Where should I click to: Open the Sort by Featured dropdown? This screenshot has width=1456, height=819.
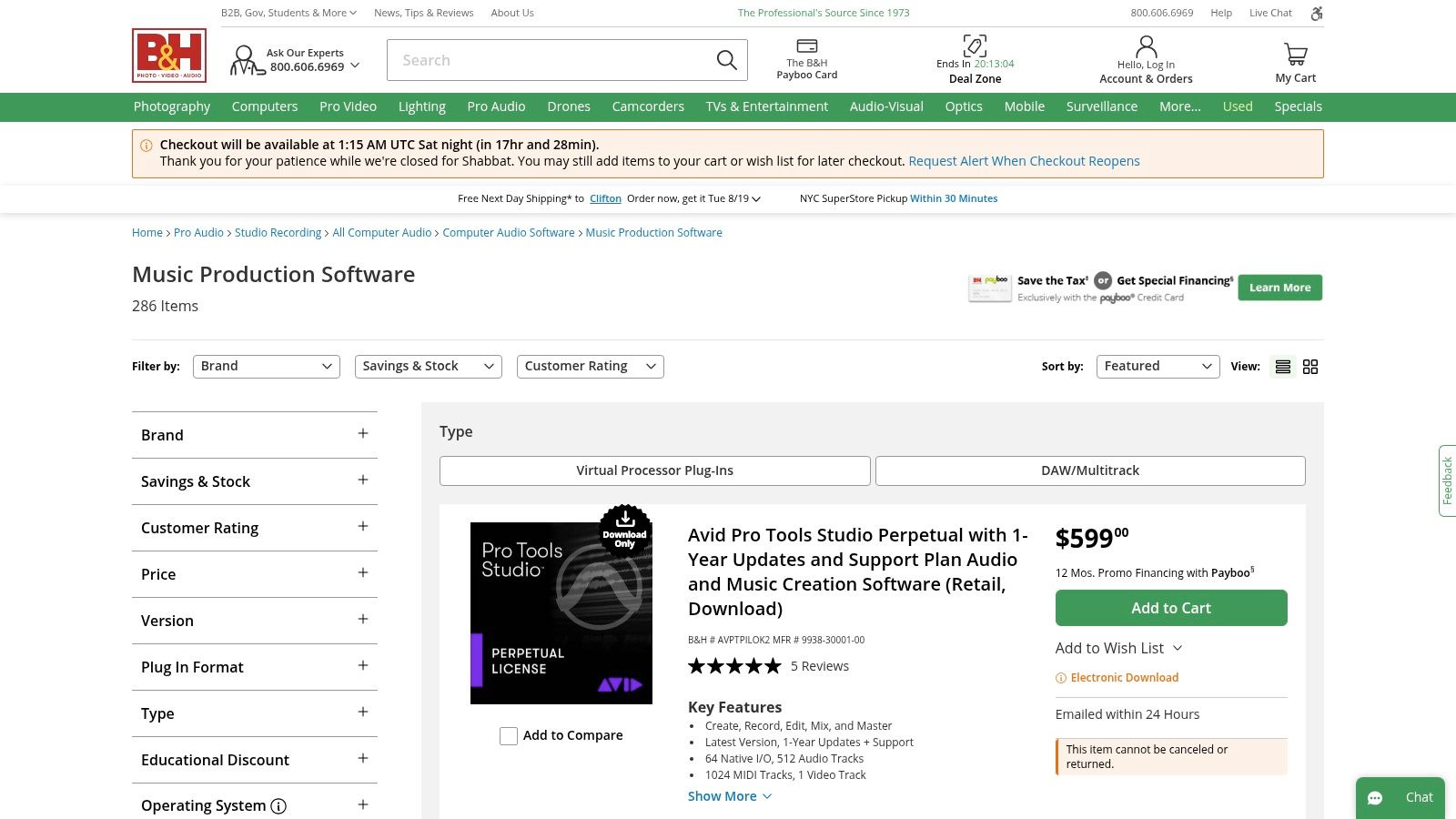[1158, 367]
